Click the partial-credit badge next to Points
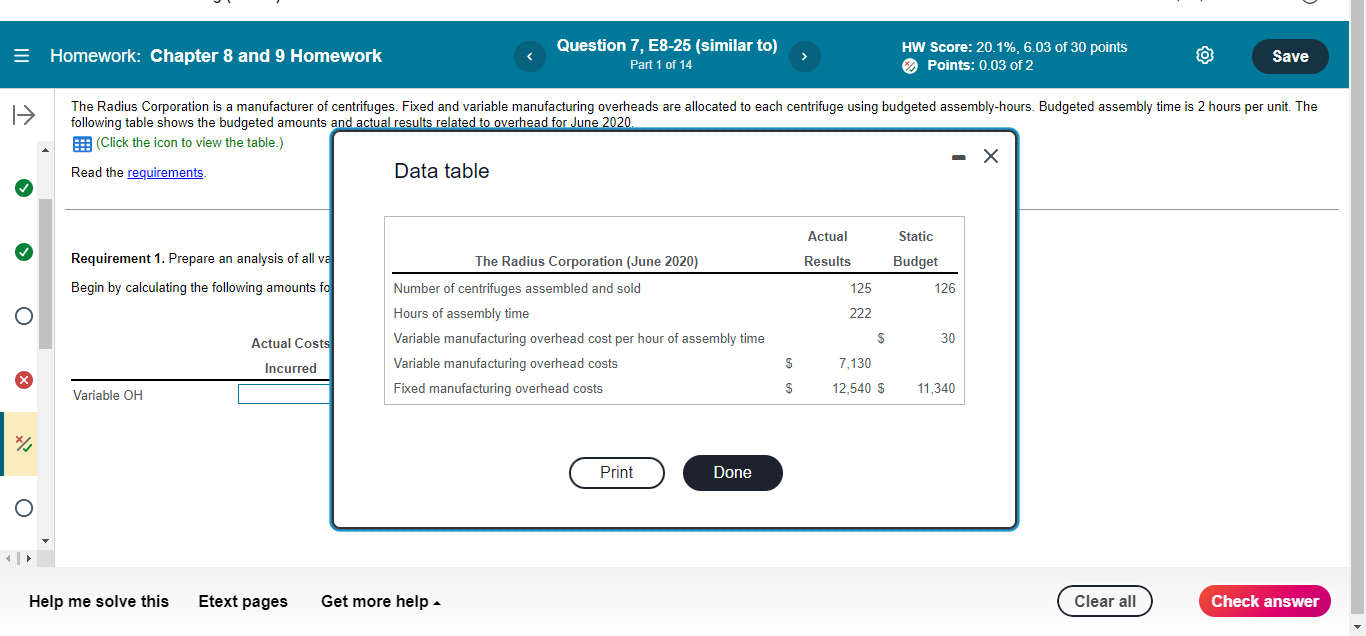The image size is (1366, 636). point(909,66)
